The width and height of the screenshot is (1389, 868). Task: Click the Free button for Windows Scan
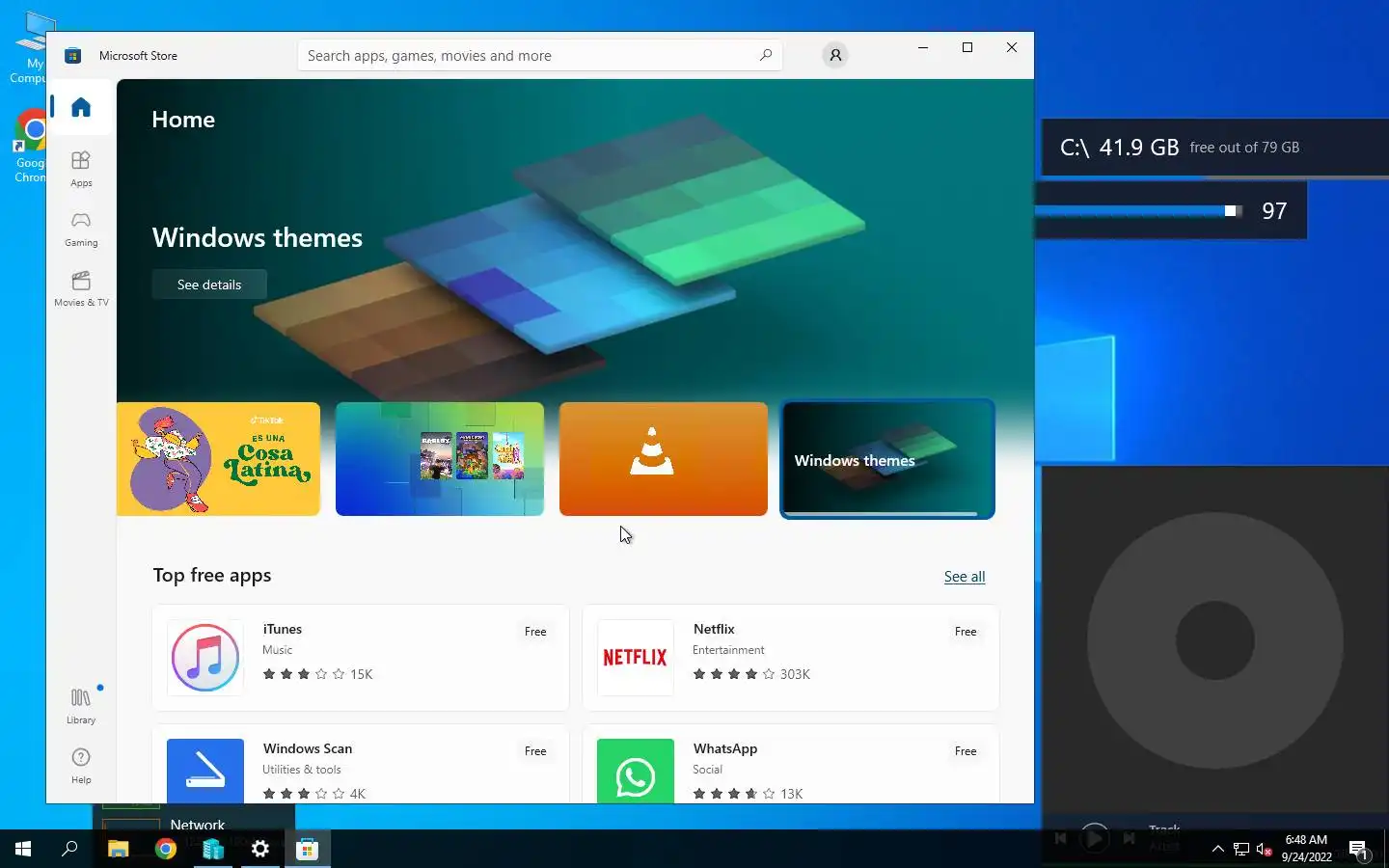pos(535,751)
